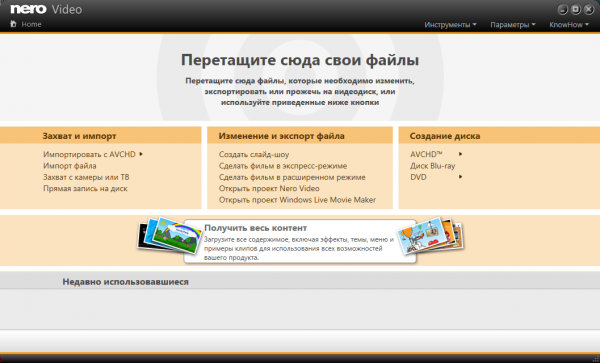The image size is (600, 363).
Task: Open the Инструменты dropdown menu
Action: click(450, 25)
